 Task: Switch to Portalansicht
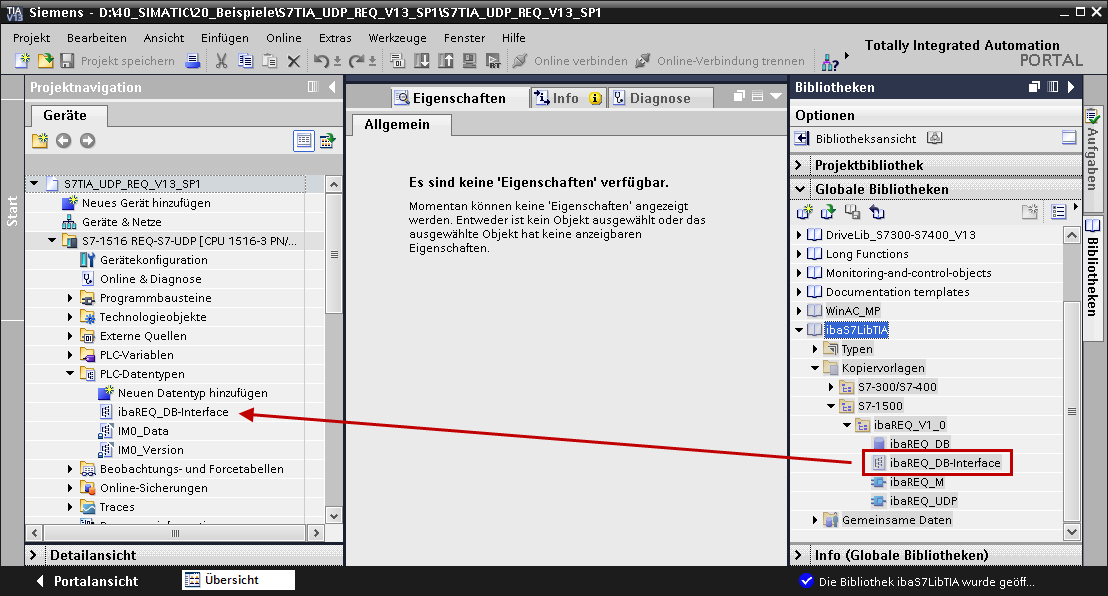[88, 581]
